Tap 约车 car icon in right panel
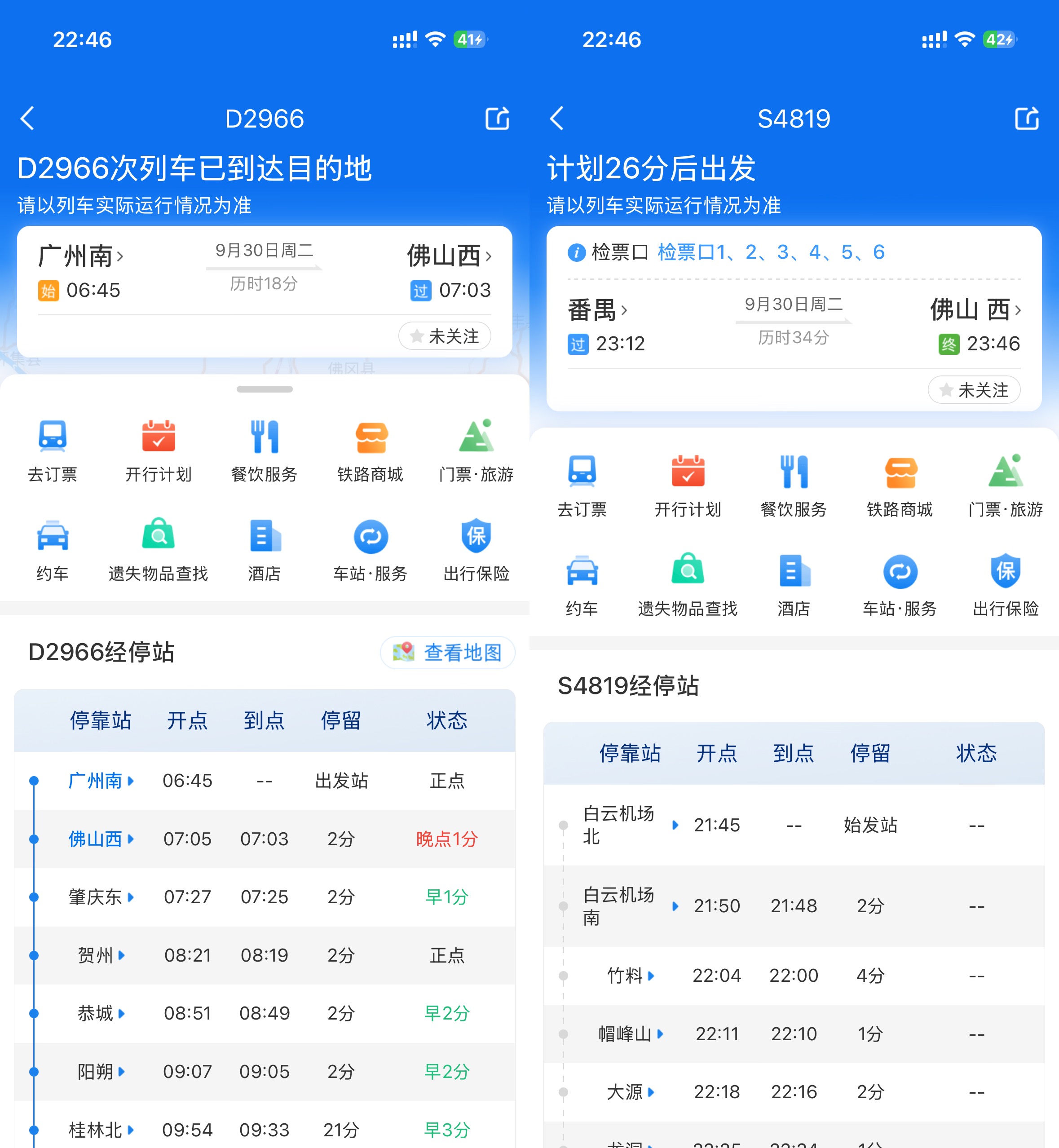The width and height of the screenshot is (1059, 1148). (x=582, y=571)
